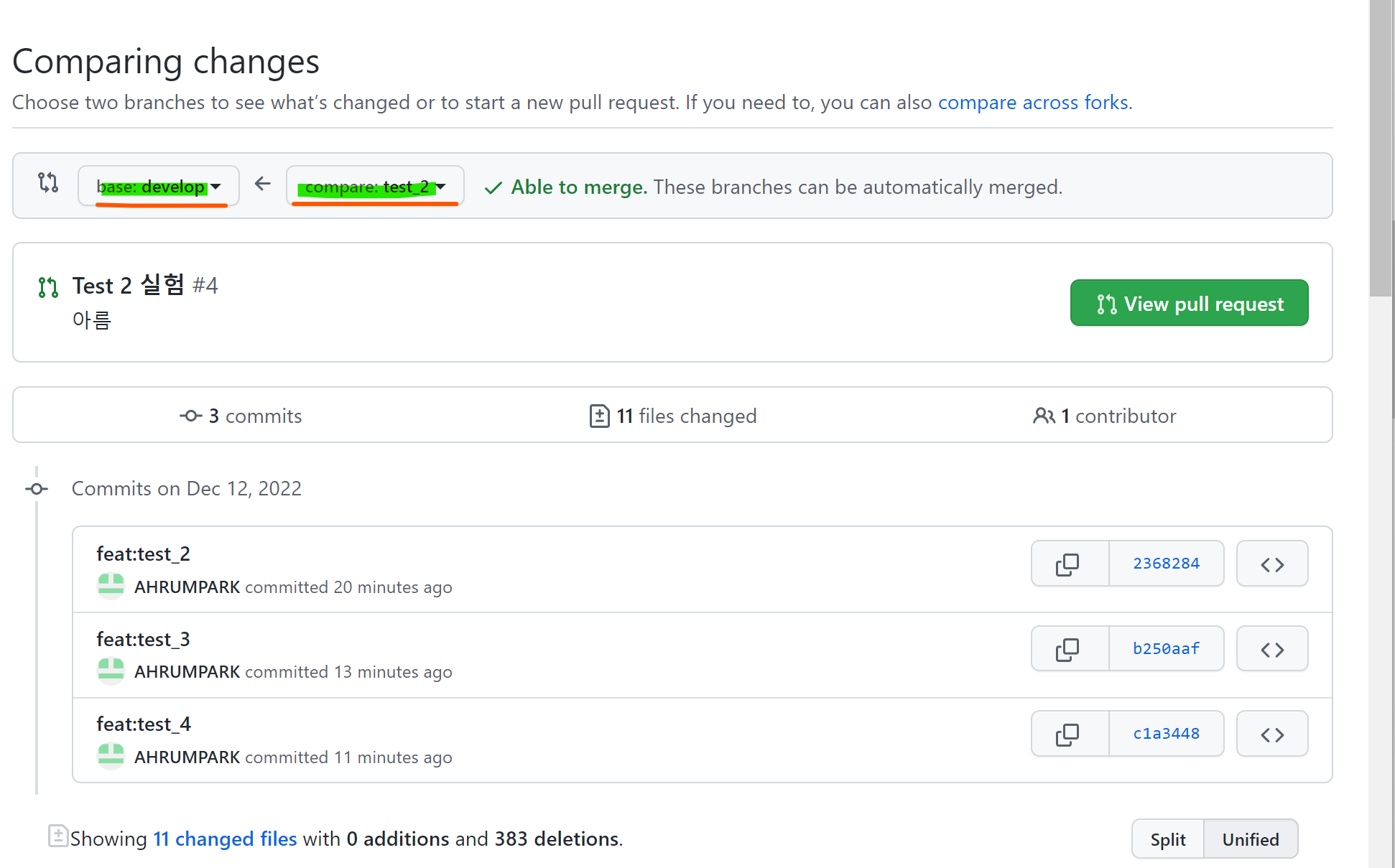Copy full SHA for commit b250aaf

[1069, 650]
